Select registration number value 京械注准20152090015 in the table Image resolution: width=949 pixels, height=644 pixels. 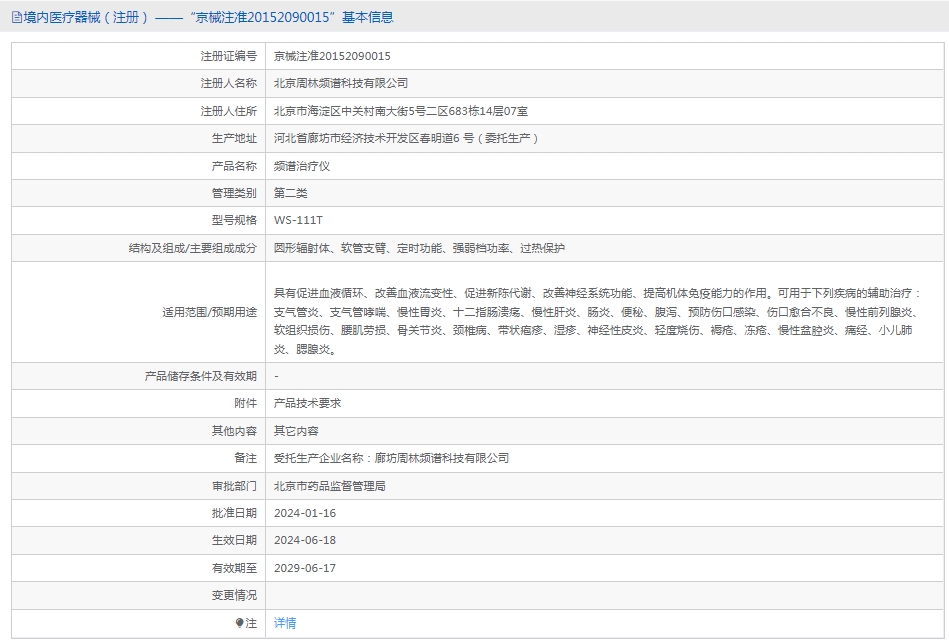click(332, 56)
